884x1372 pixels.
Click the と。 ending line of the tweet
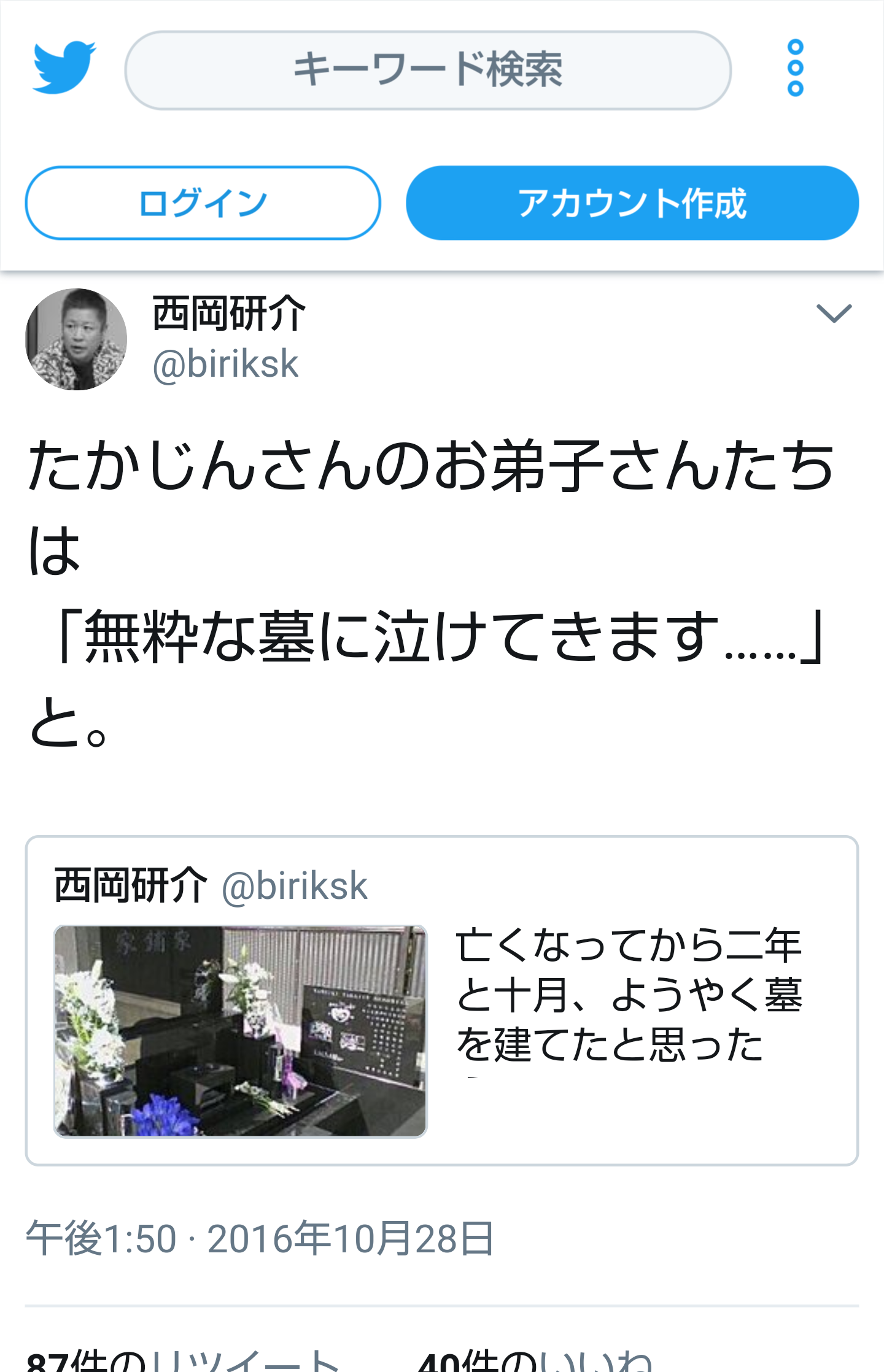point(69,722)
